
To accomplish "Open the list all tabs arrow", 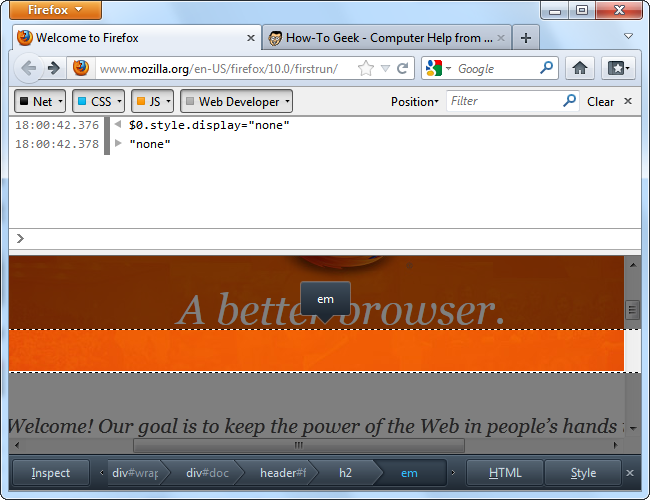I will (628, 36).
